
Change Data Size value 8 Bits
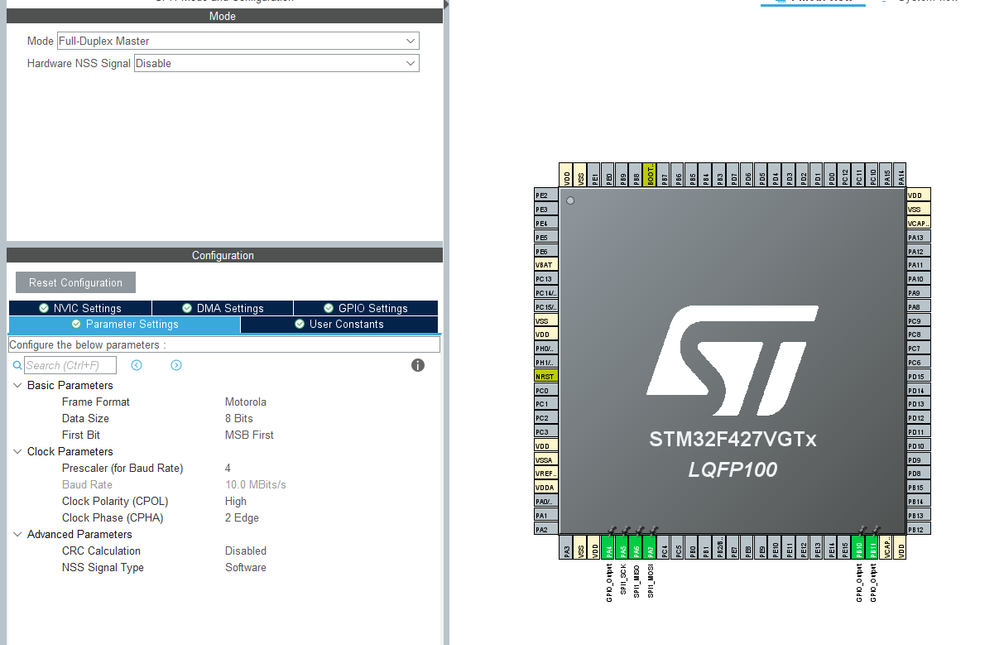239,418
